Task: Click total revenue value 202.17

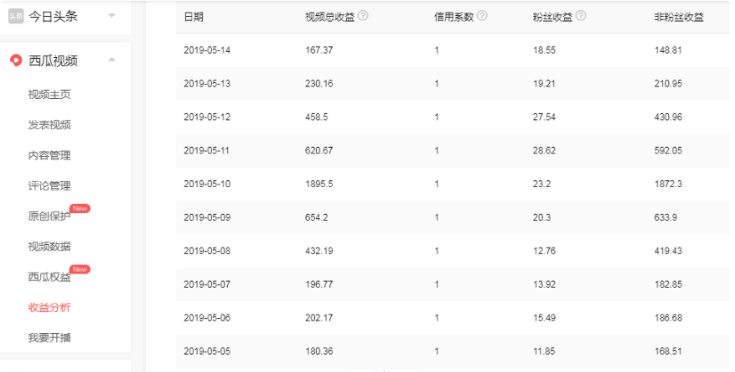Action: click(x=319, y=318)
